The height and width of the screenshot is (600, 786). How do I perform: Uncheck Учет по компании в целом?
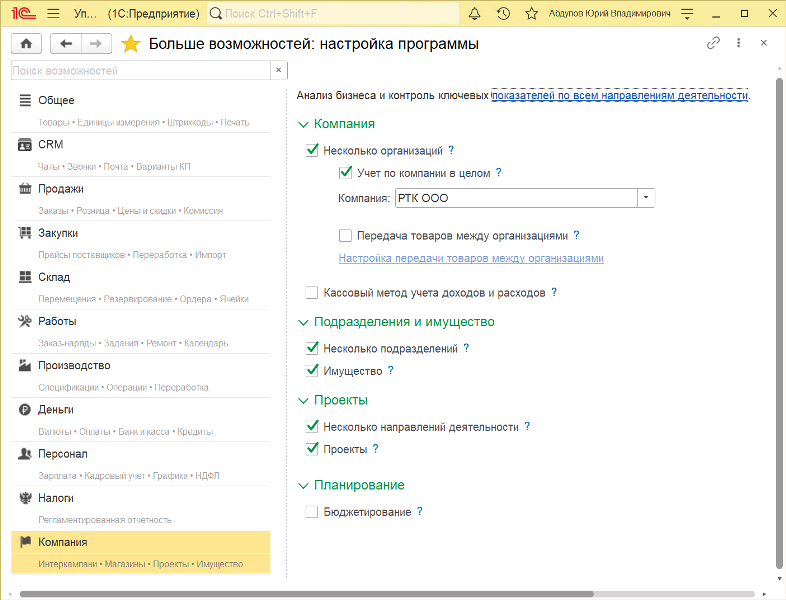[x=345, y=172]
